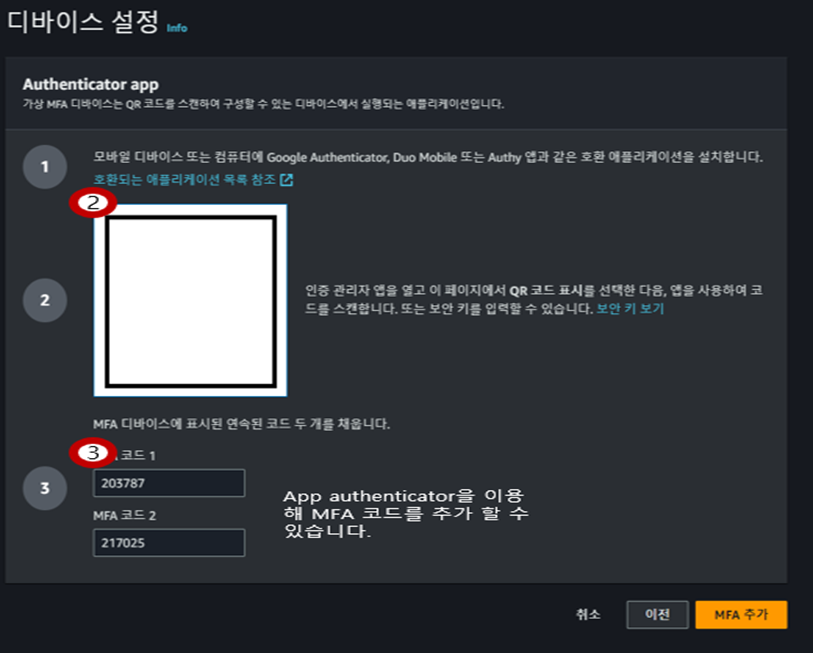Viewport: 813px width, 653px height.
Task: Click the QR code display box
Action: [190, 300]
